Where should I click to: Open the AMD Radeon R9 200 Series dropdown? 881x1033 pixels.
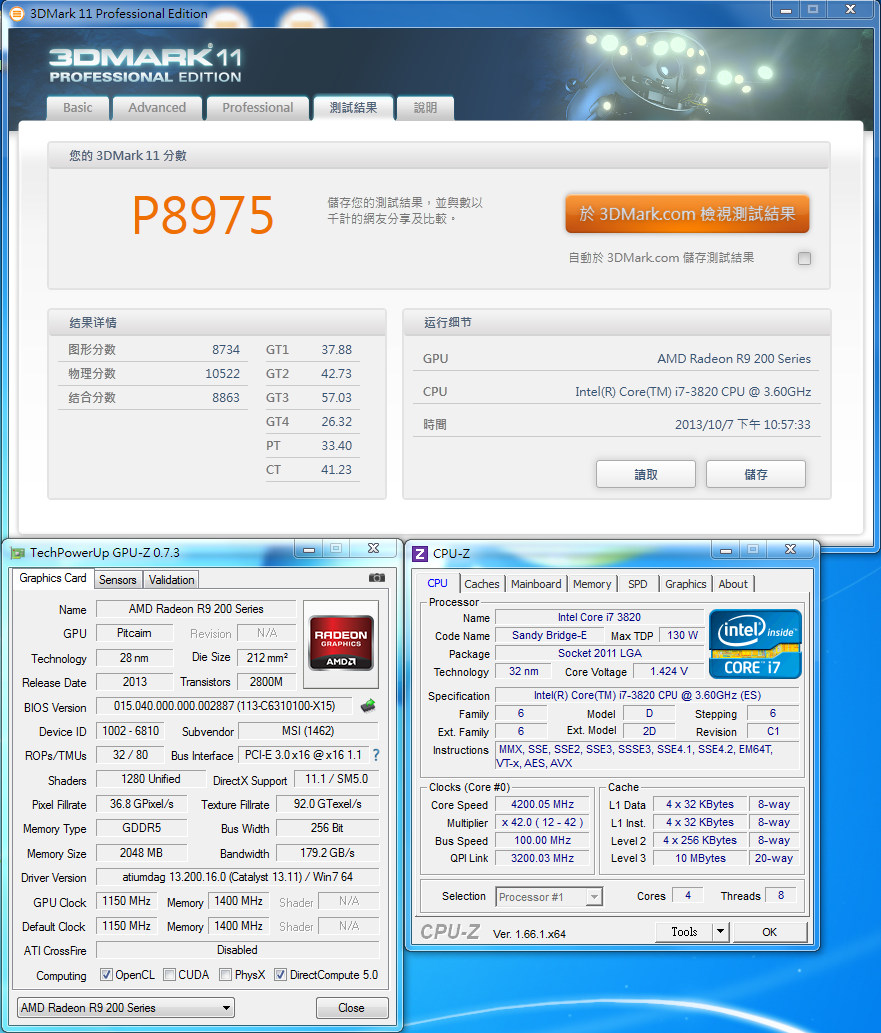click(126, 1007)
